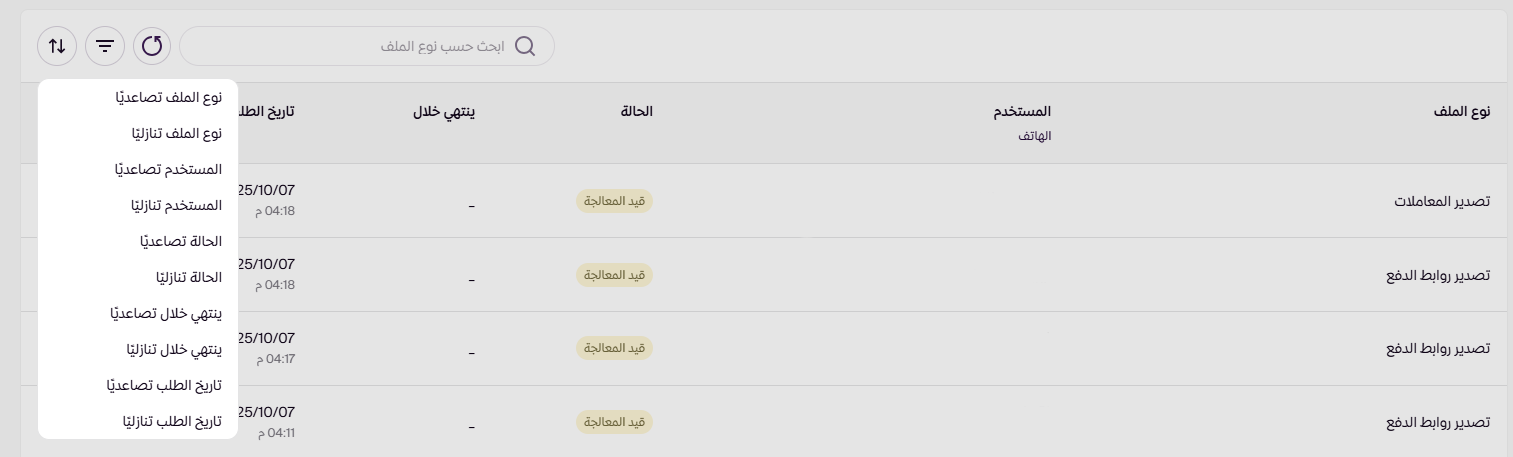Viewport: 1513px width, 457px height.
Task: Select نوع الملف تصاعديًا sort option
Action: point(168,97)
